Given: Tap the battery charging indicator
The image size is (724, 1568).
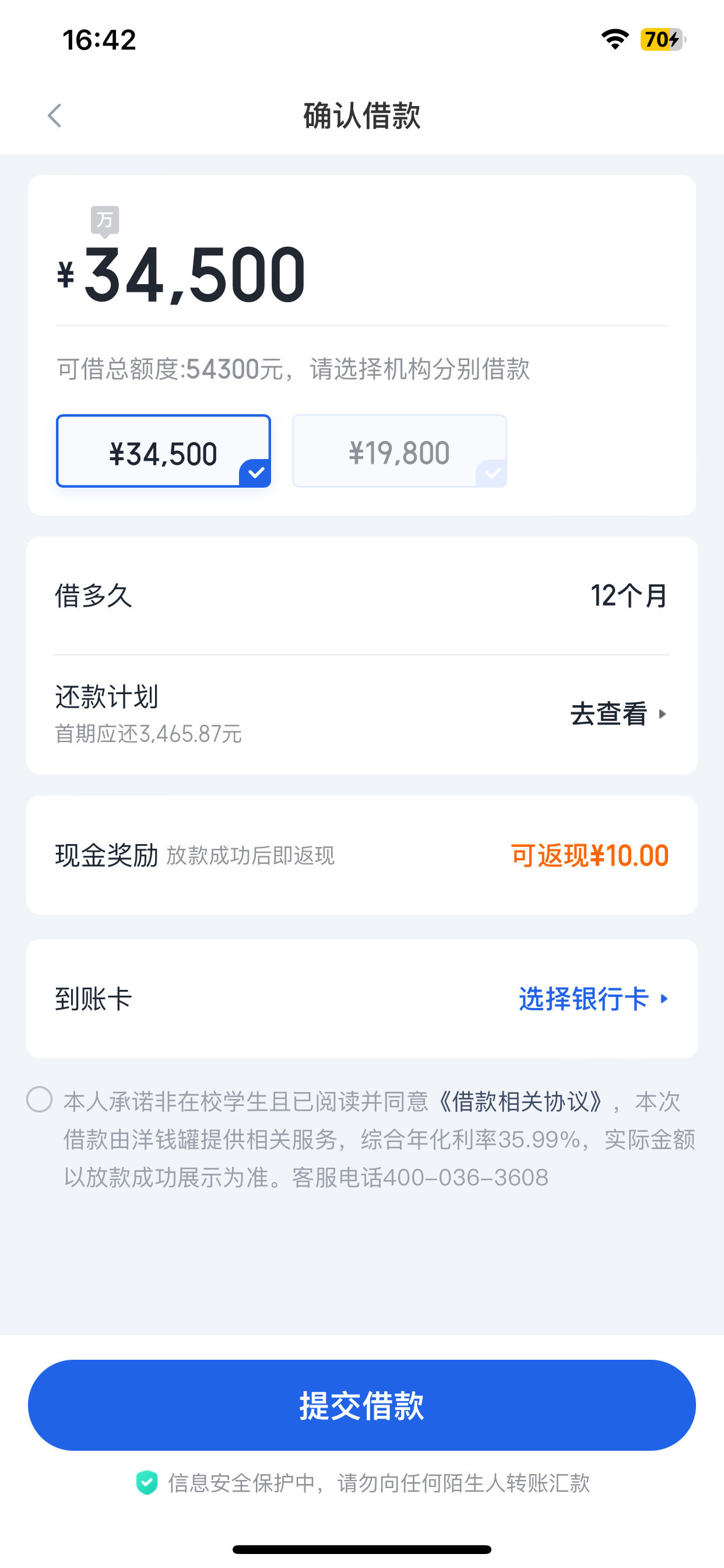Looking at the screenshot, I should pos(663,40).
